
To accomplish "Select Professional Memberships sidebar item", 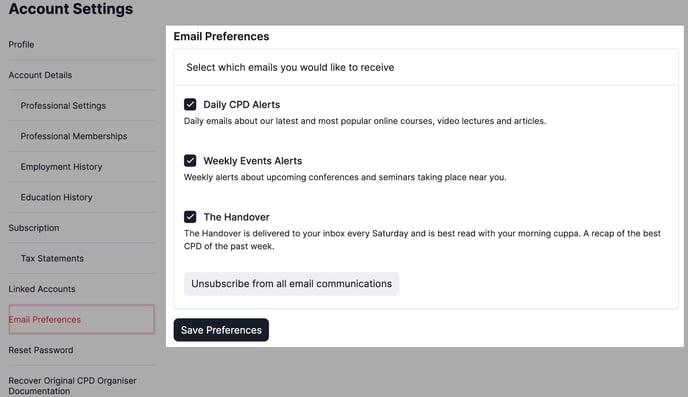I will click(74, 136).
